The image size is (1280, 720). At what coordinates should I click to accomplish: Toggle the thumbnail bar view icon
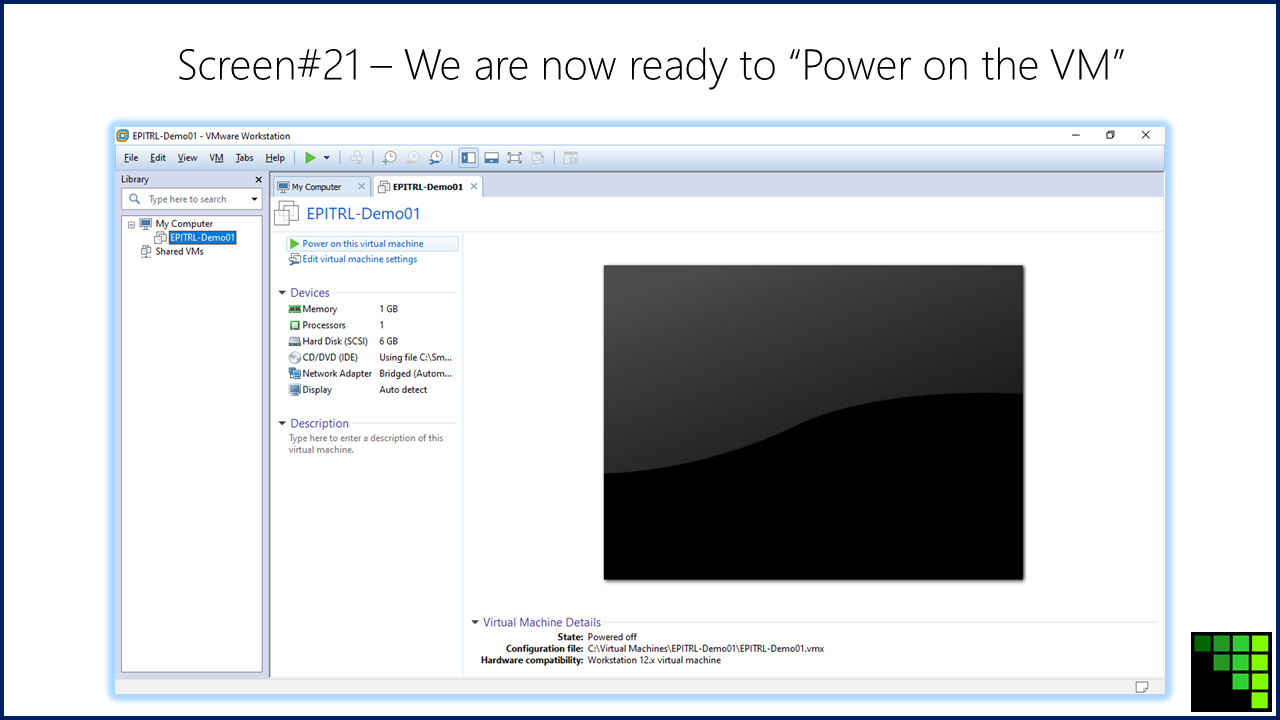click(491, 158)
